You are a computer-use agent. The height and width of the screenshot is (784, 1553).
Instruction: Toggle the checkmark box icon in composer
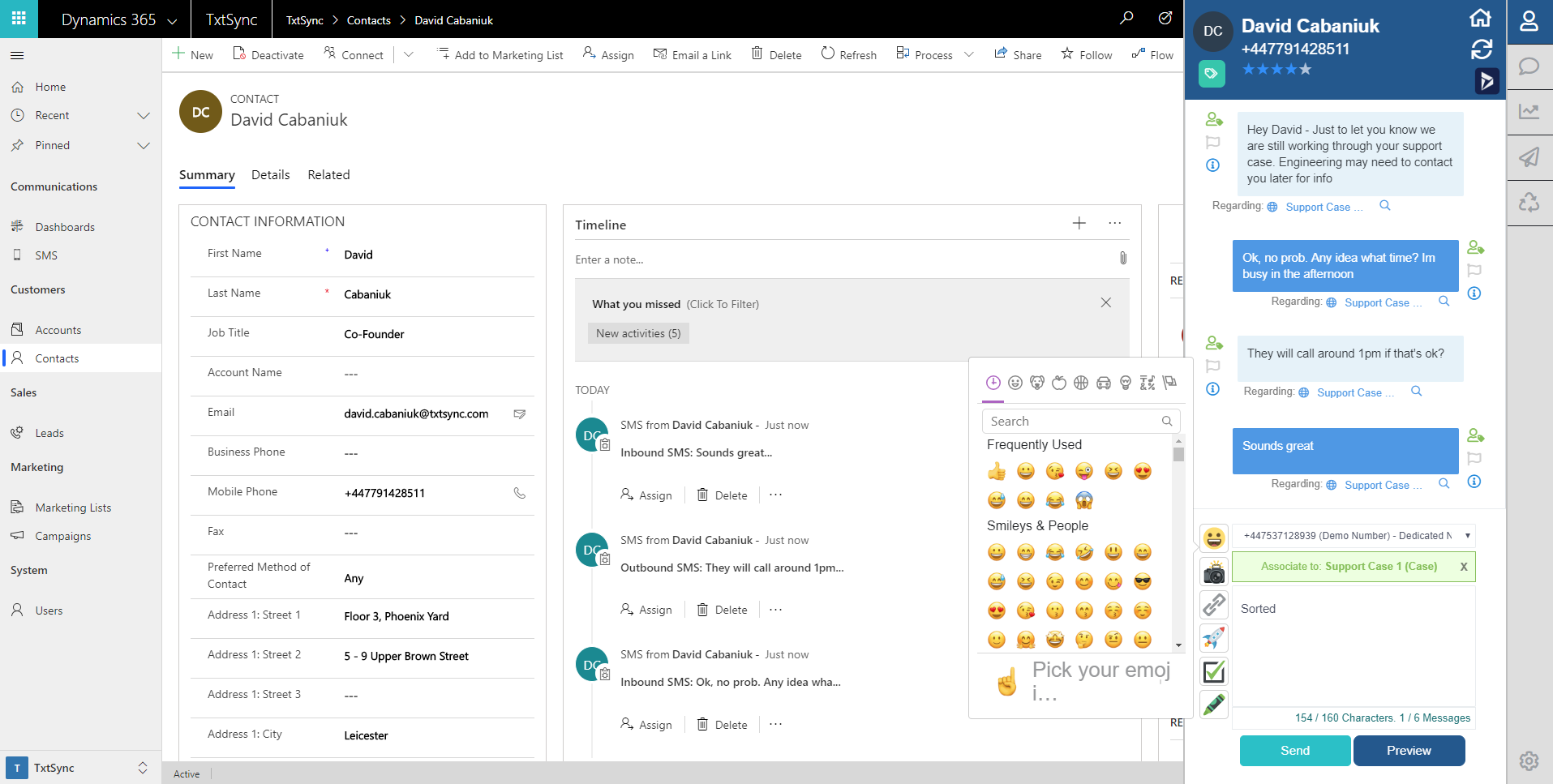(1213, 671)
